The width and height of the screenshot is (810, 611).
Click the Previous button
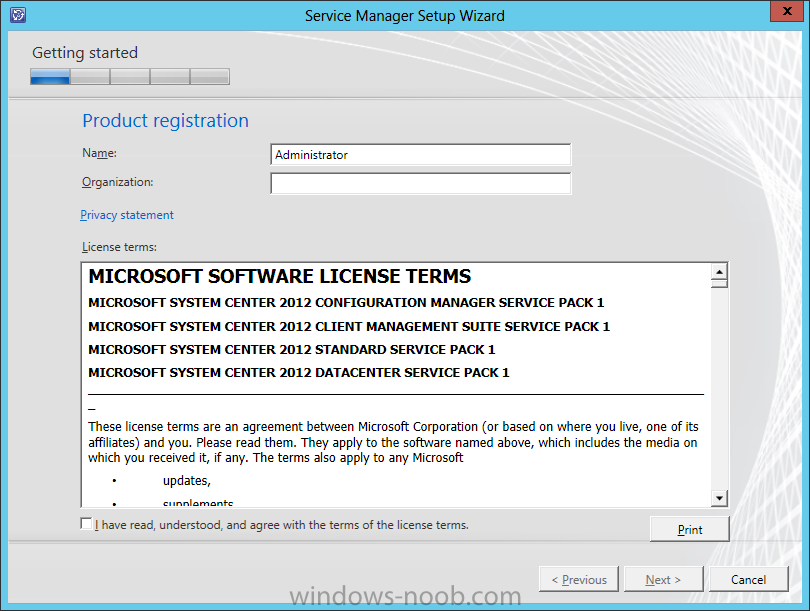pyautogui.click(x=579, y=579)
